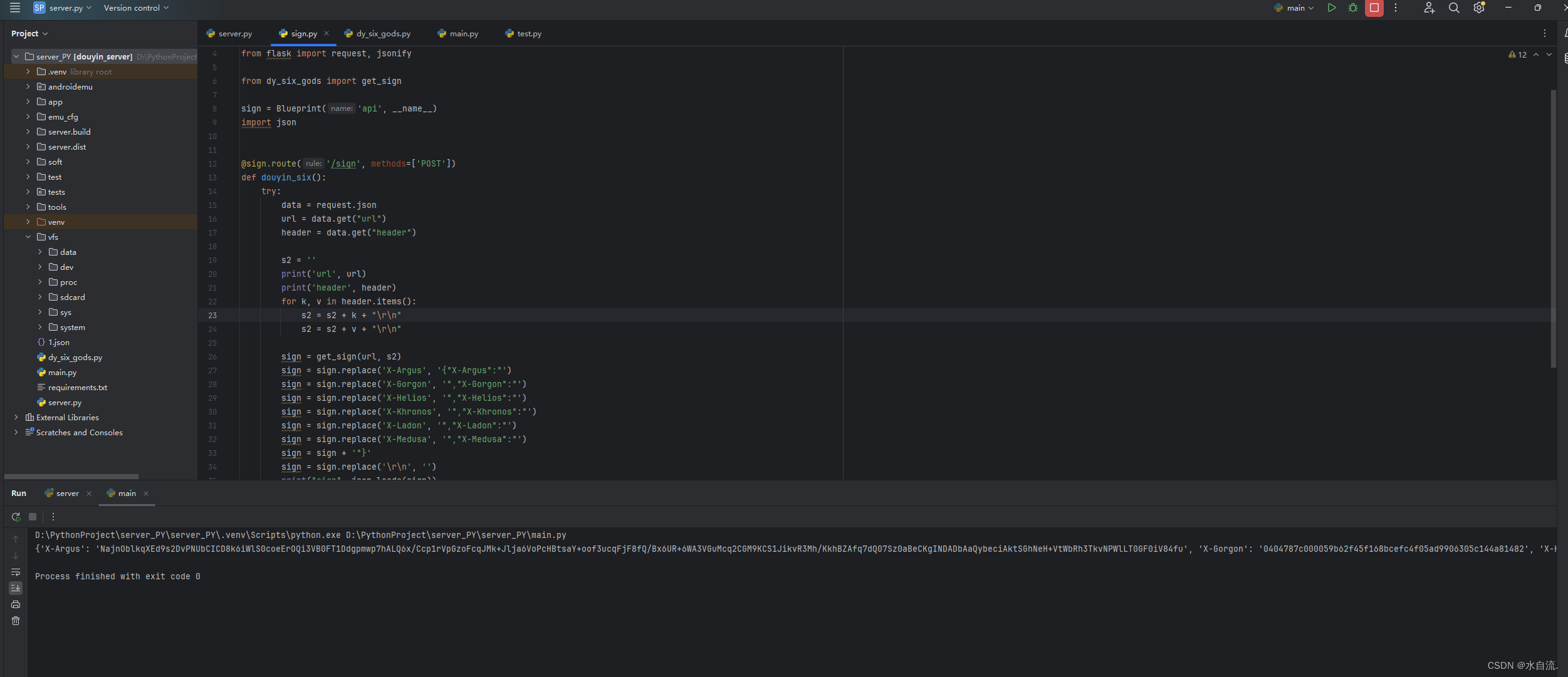The width and height of the screenshot is (1568, 677).
Task: Click the editor vertical scrollbar
Action: (x=1553, y=229)
